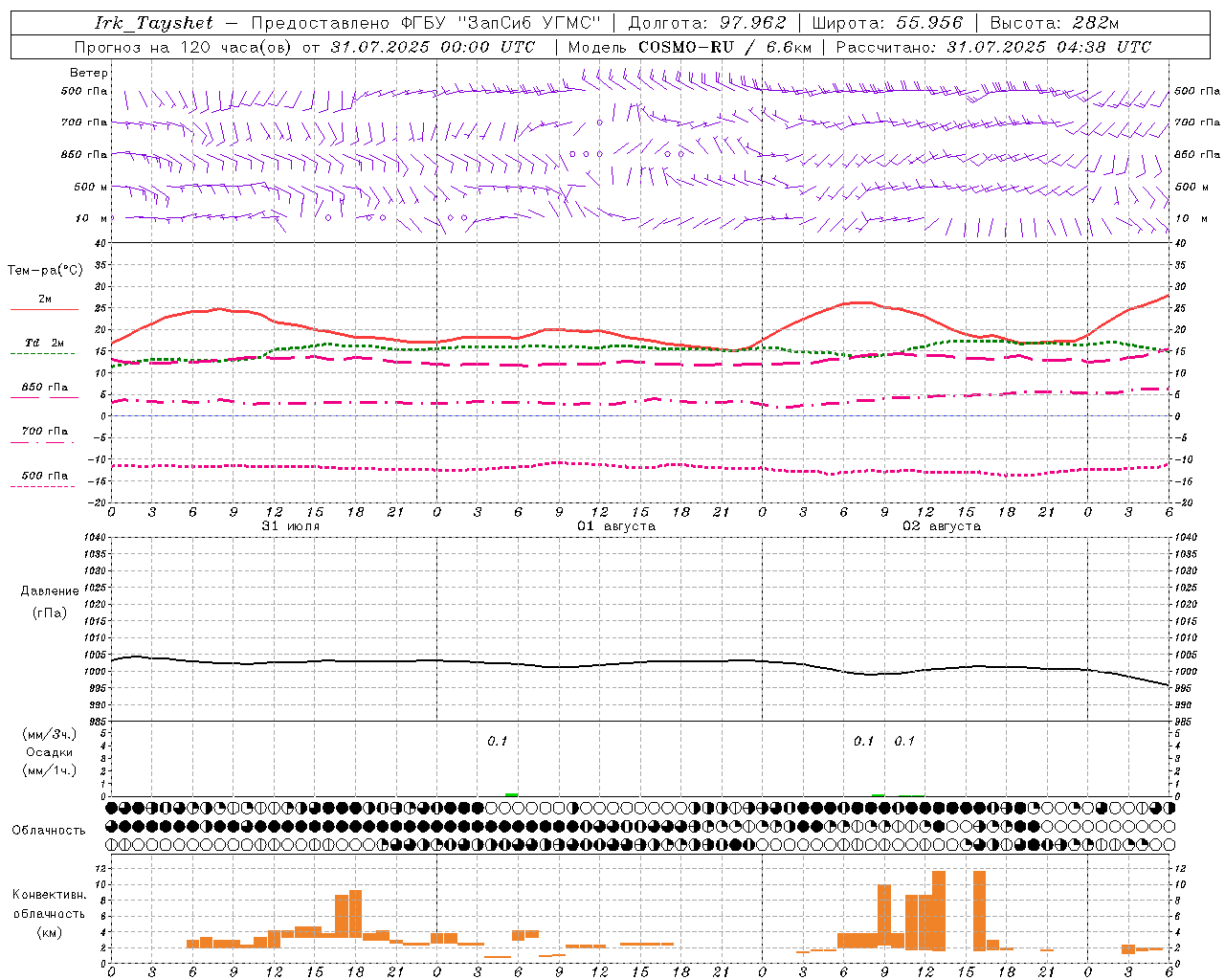Click the altitude value 282м
The height and width of the screenshot is (980, 1225).
click(1095, 23)
